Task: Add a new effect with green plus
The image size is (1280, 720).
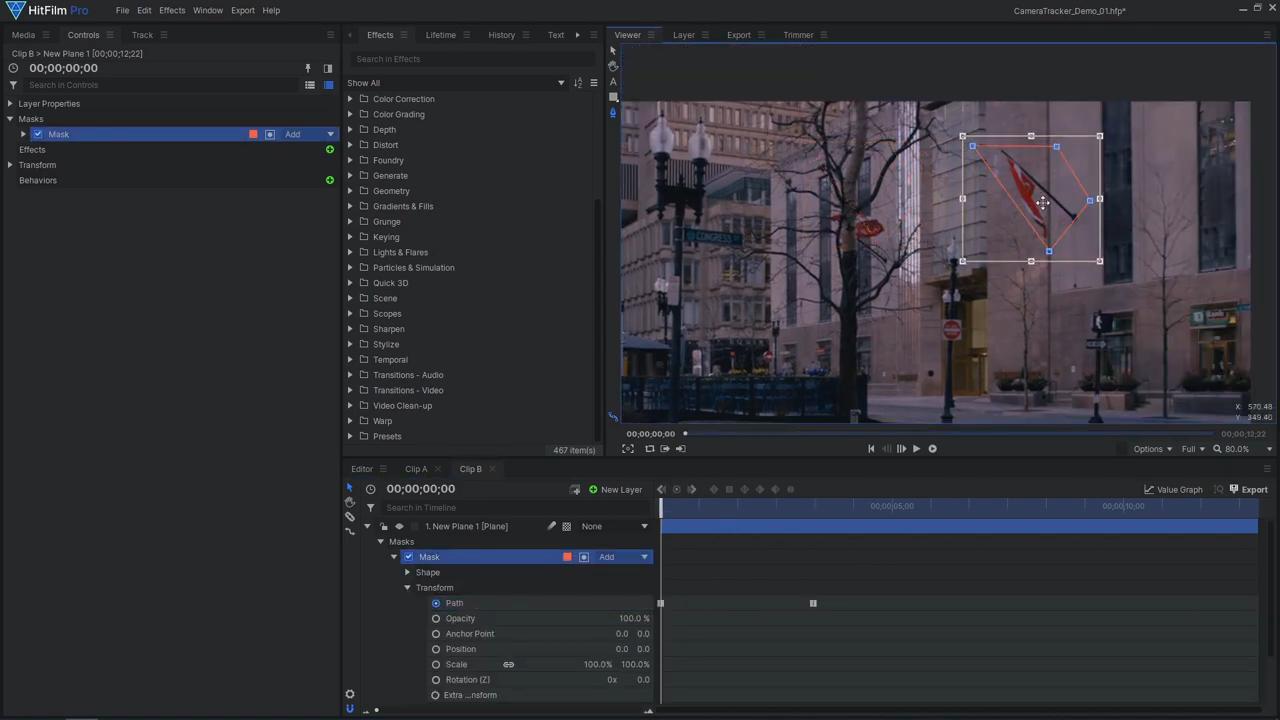Action: coord(330,150)
